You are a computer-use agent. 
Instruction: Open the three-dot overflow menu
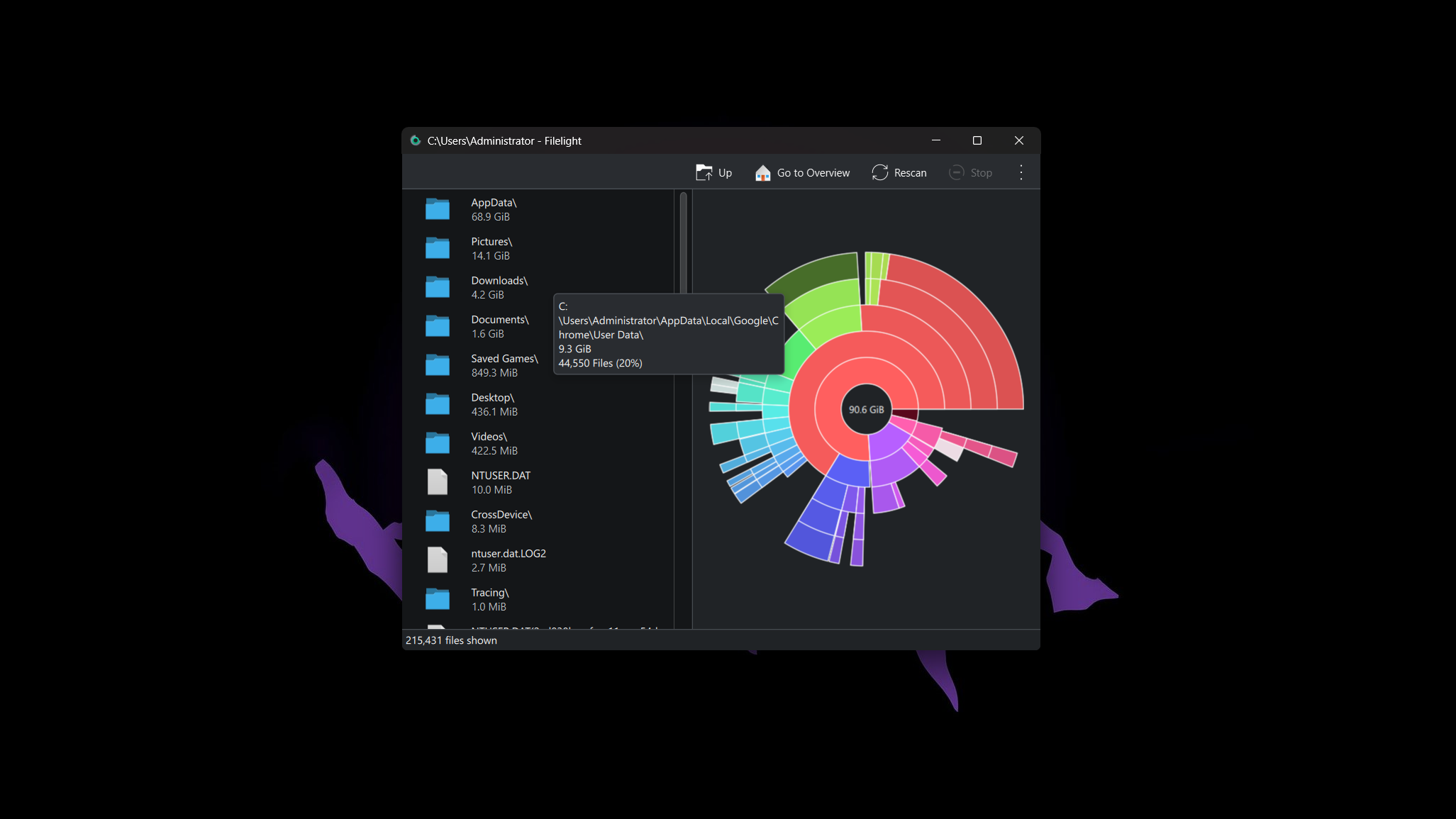coord(1021,172)
